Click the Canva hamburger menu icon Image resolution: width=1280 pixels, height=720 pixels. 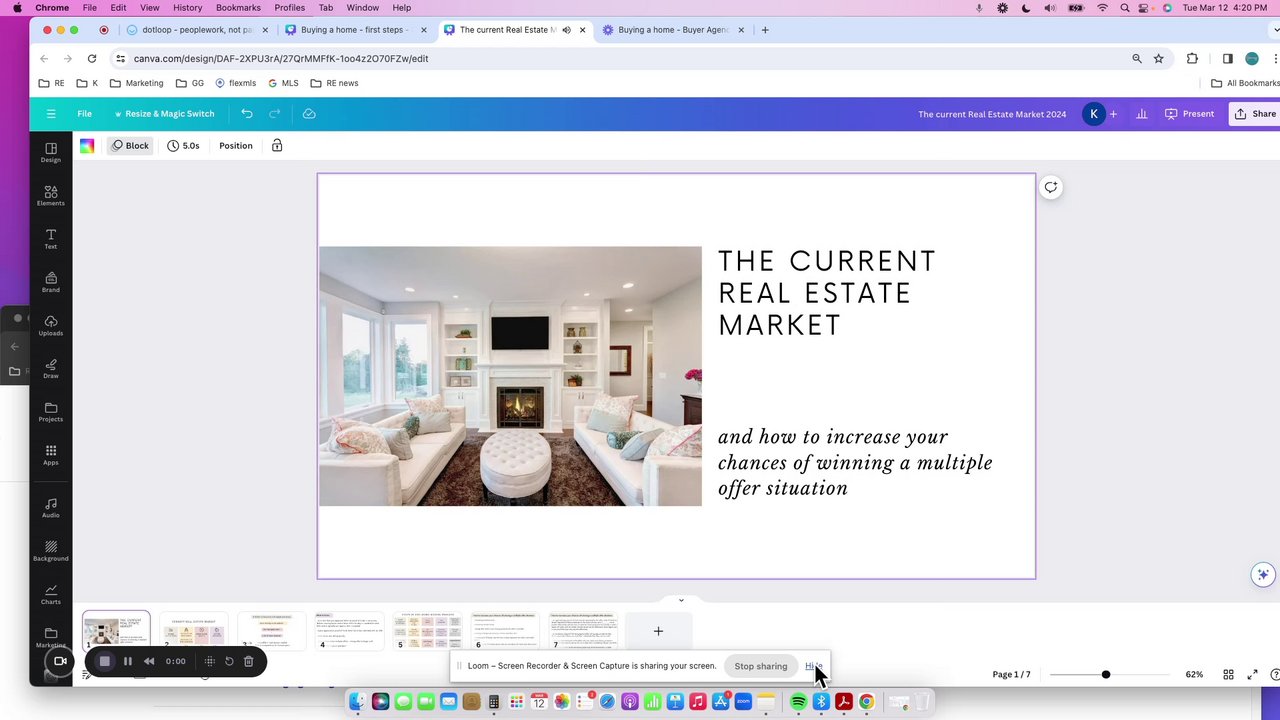coord(51,114)
